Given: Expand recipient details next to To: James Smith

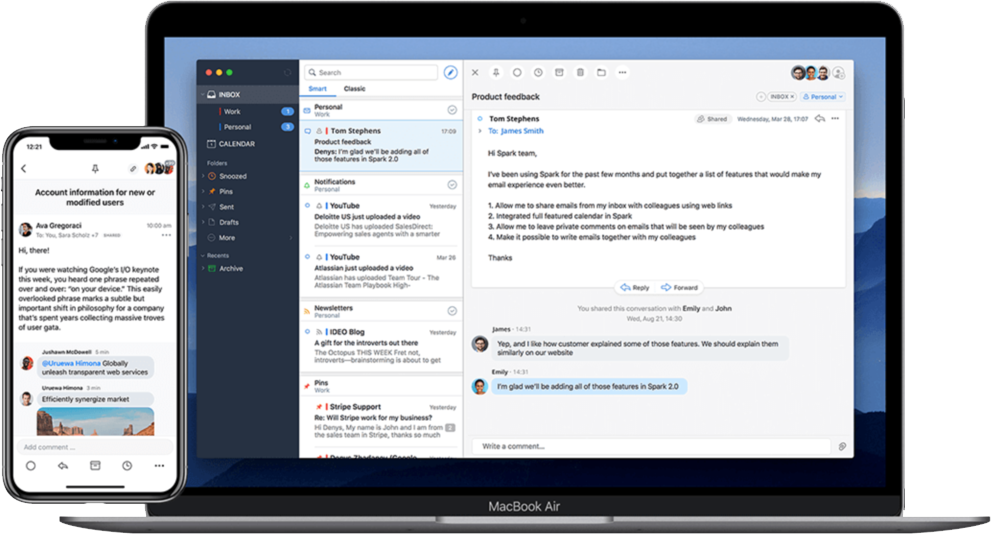Looking at the screenshot, I should pos(480,131).
